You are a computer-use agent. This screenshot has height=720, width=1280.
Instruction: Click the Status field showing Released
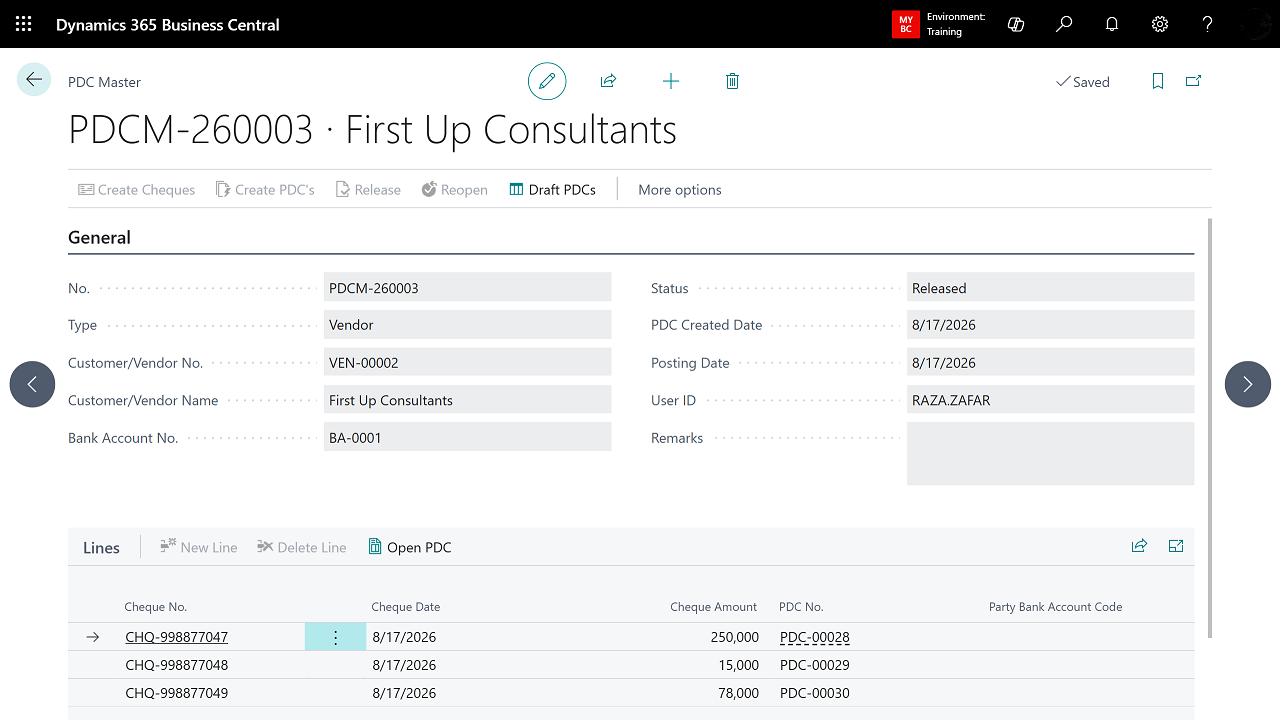1050,288
